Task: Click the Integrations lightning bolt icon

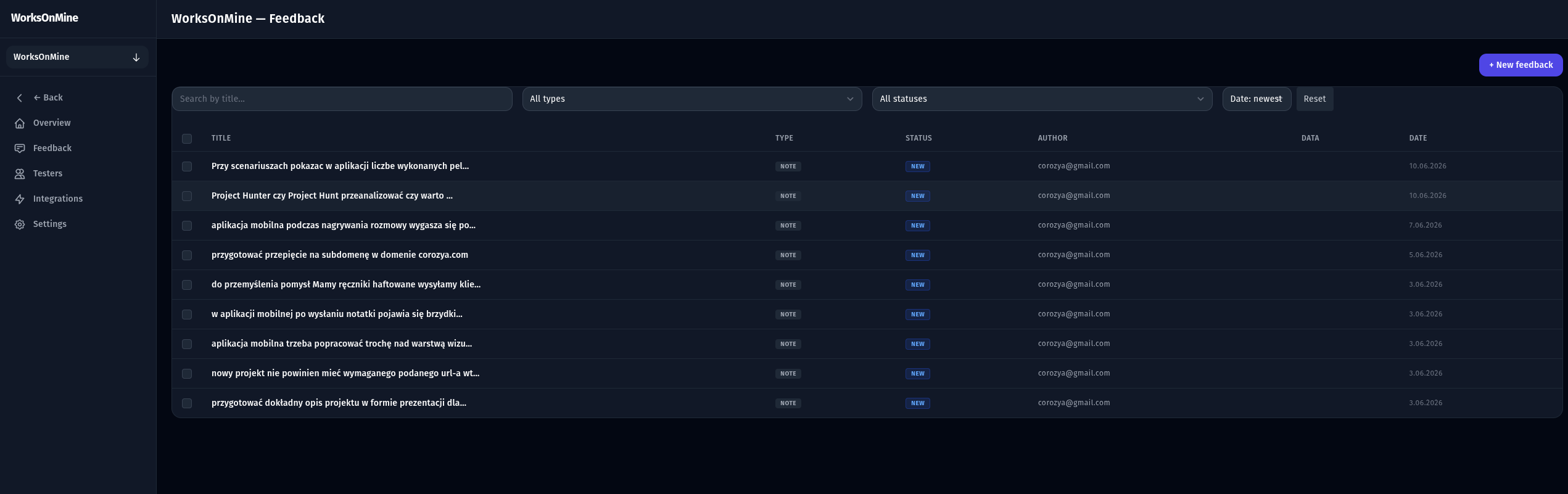Action: click(20, 199)
